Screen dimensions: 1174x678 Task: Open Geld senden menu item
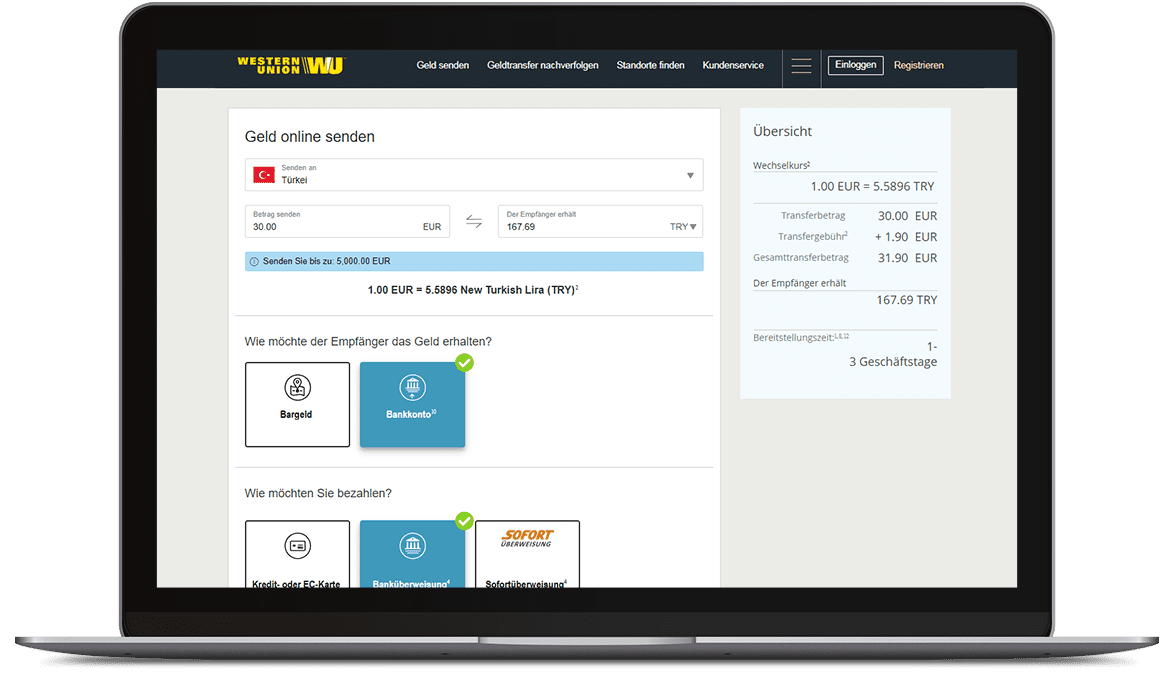pos(442,66)
